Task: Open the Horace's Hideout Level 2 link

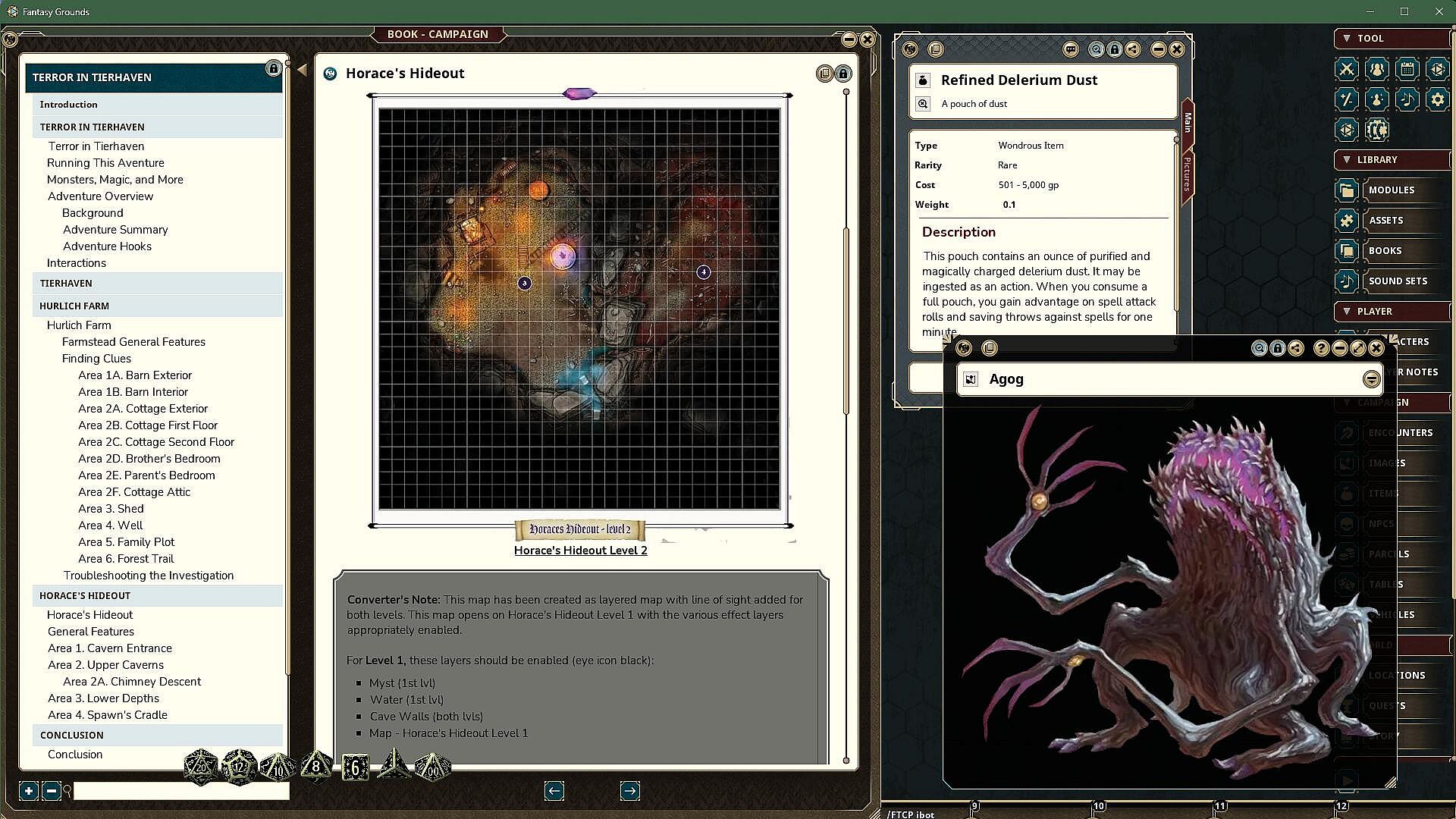Action: (580, 551)
